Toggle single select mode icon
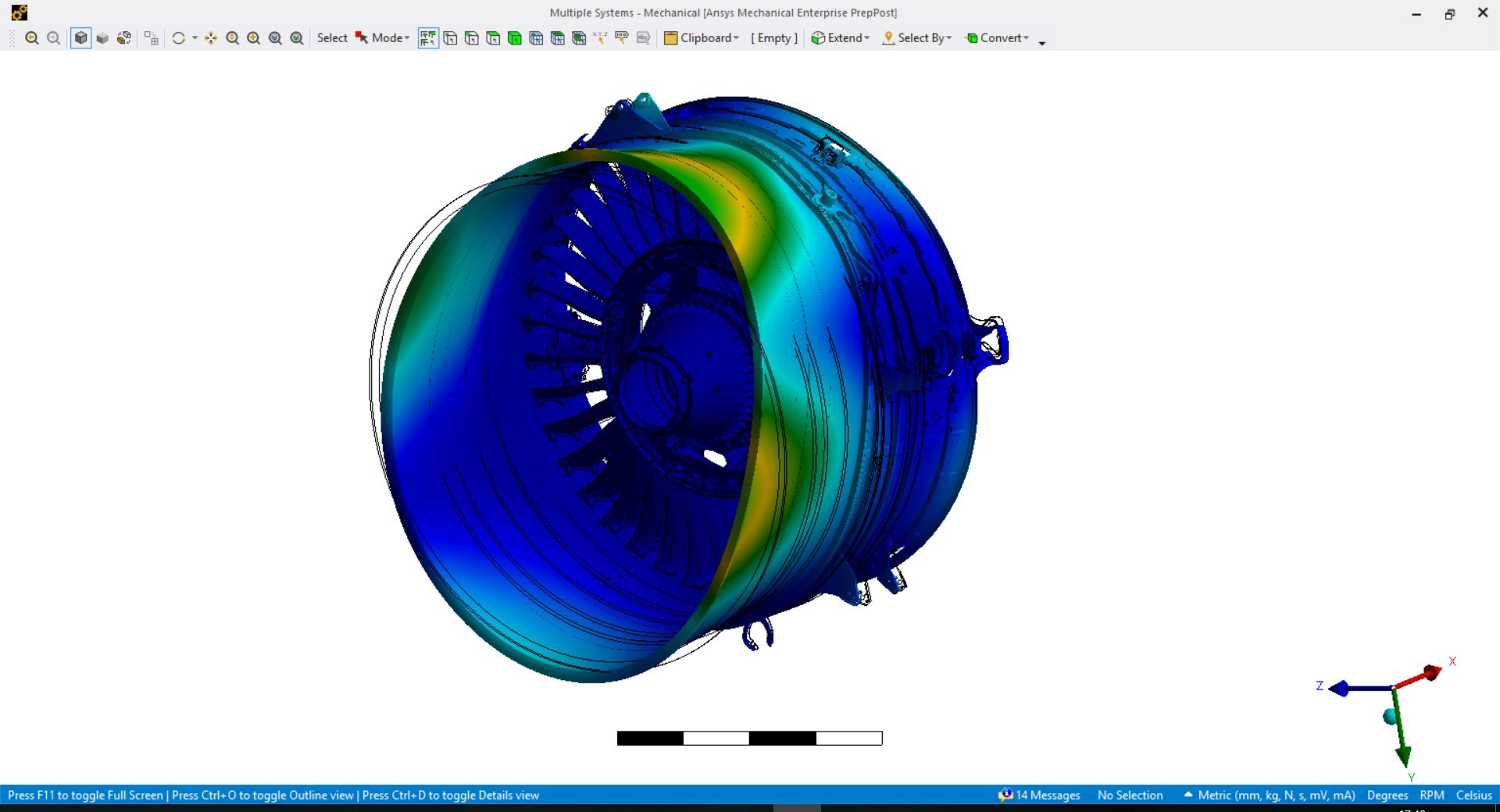 [x=428, y=37]
